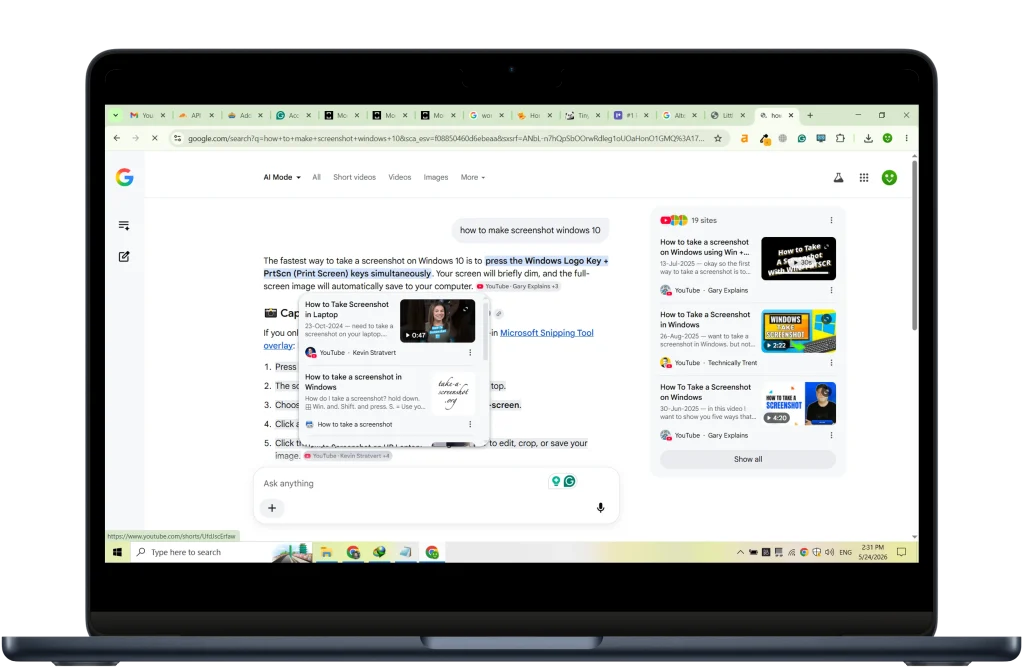Open File Explorer from taskbar
This screenshot has width=1024, height=668.
[x=326, y=552]
